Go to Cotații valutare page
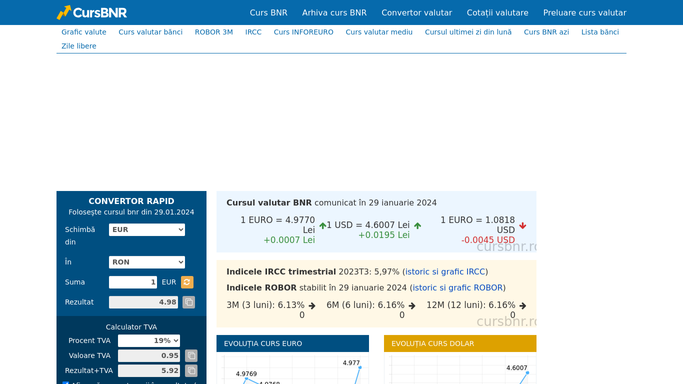Image resolution: width=683 pixels, height=384 pixels. click(497, 13)
